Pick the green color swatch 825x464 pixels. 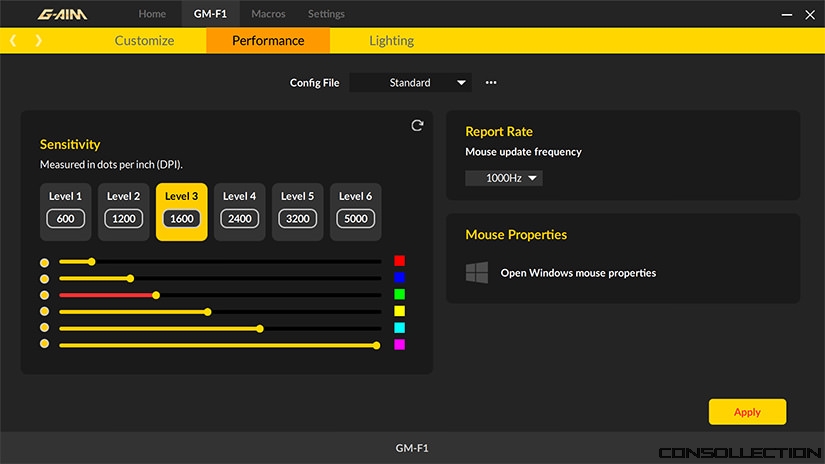pos(399,294)
